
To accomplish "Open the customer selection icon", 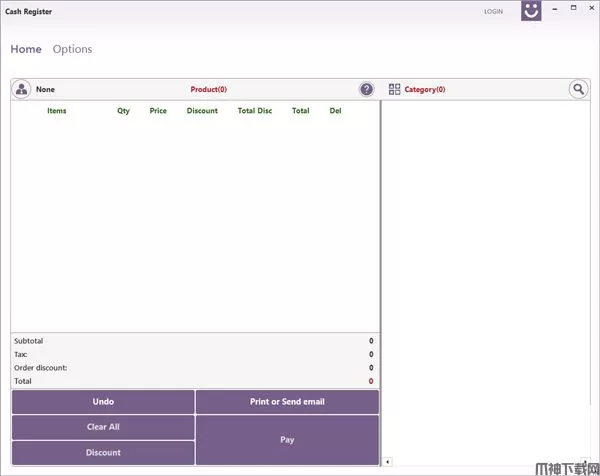I will pos(21,89).
